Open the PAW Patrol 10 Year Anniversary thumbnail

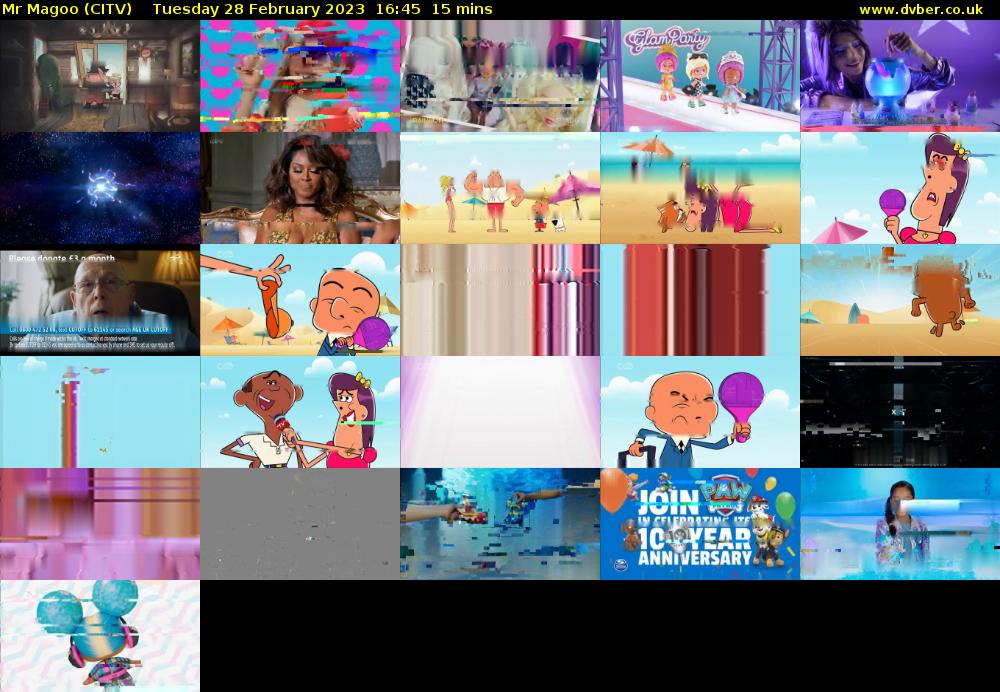click(700, 524)
